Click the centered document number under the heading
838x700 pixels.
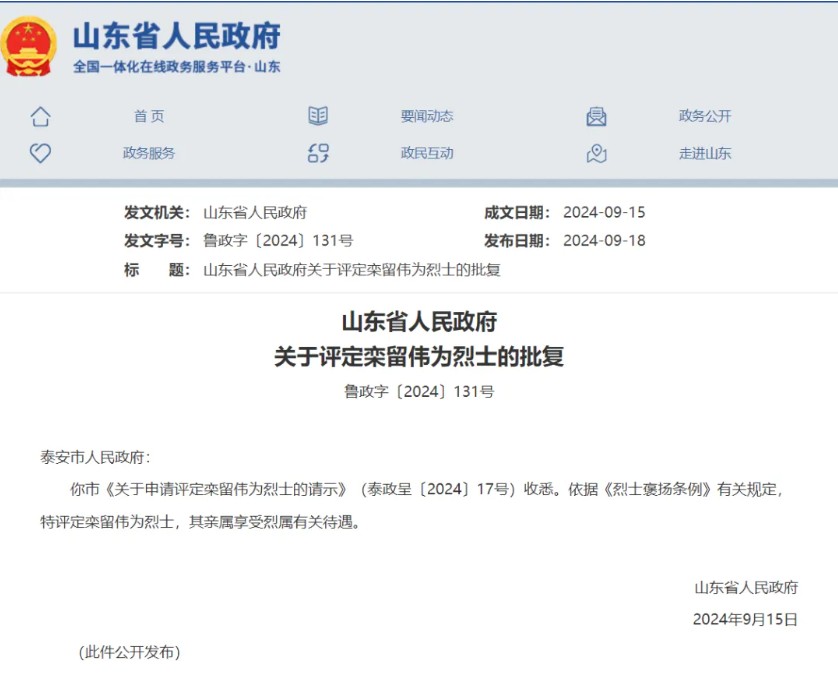(419, 392)
